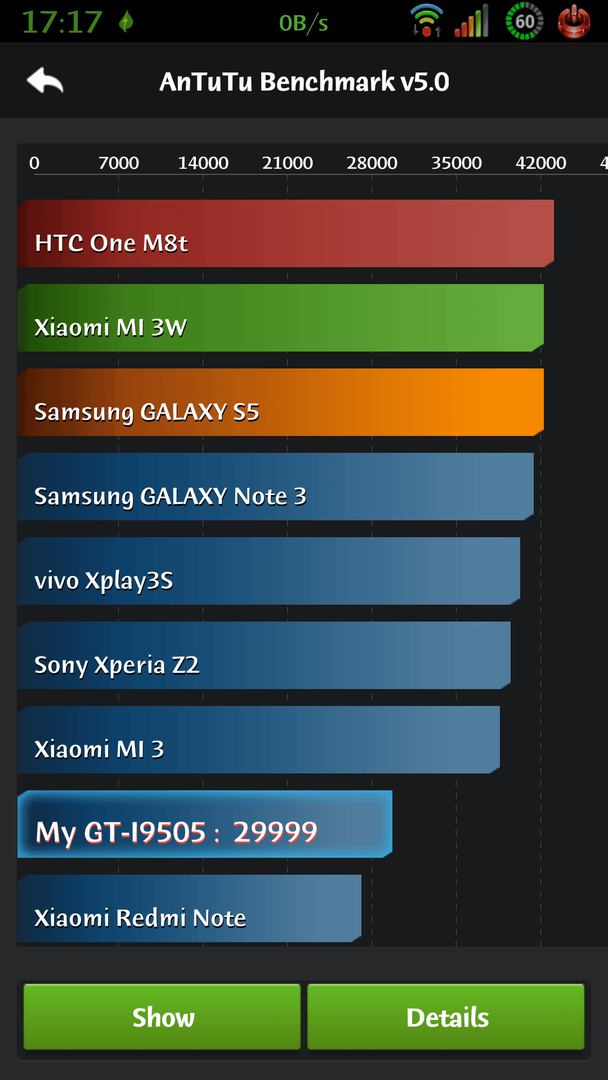Select the HTC One M8t bar
608x1080 pixels.
click(x=286, y=233)
